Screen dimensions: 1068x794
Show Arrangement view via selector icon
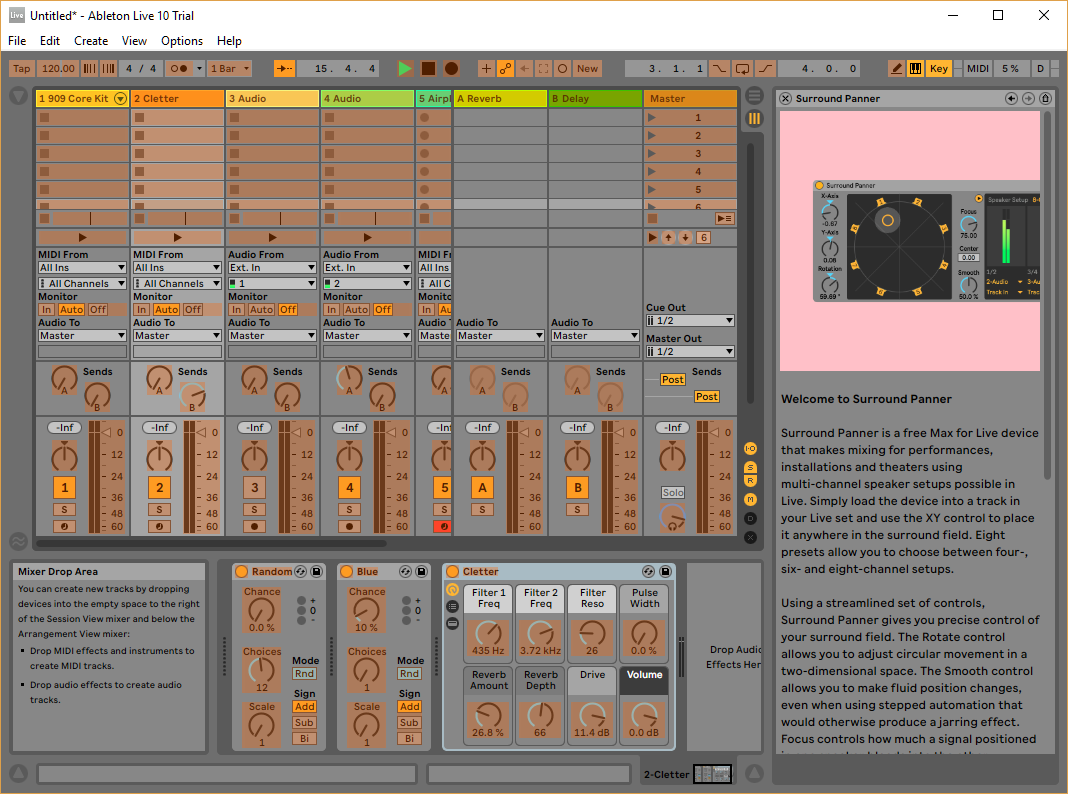(x=754, y=96)
